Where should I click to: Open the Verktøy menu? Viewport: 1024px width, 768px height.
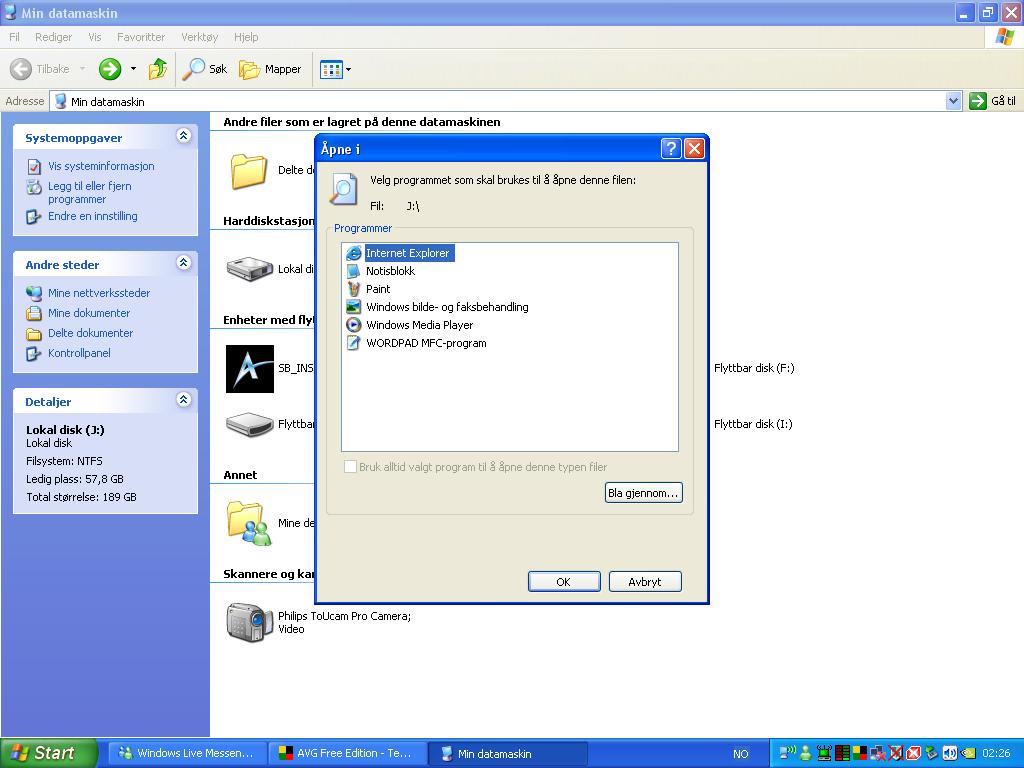200,37
